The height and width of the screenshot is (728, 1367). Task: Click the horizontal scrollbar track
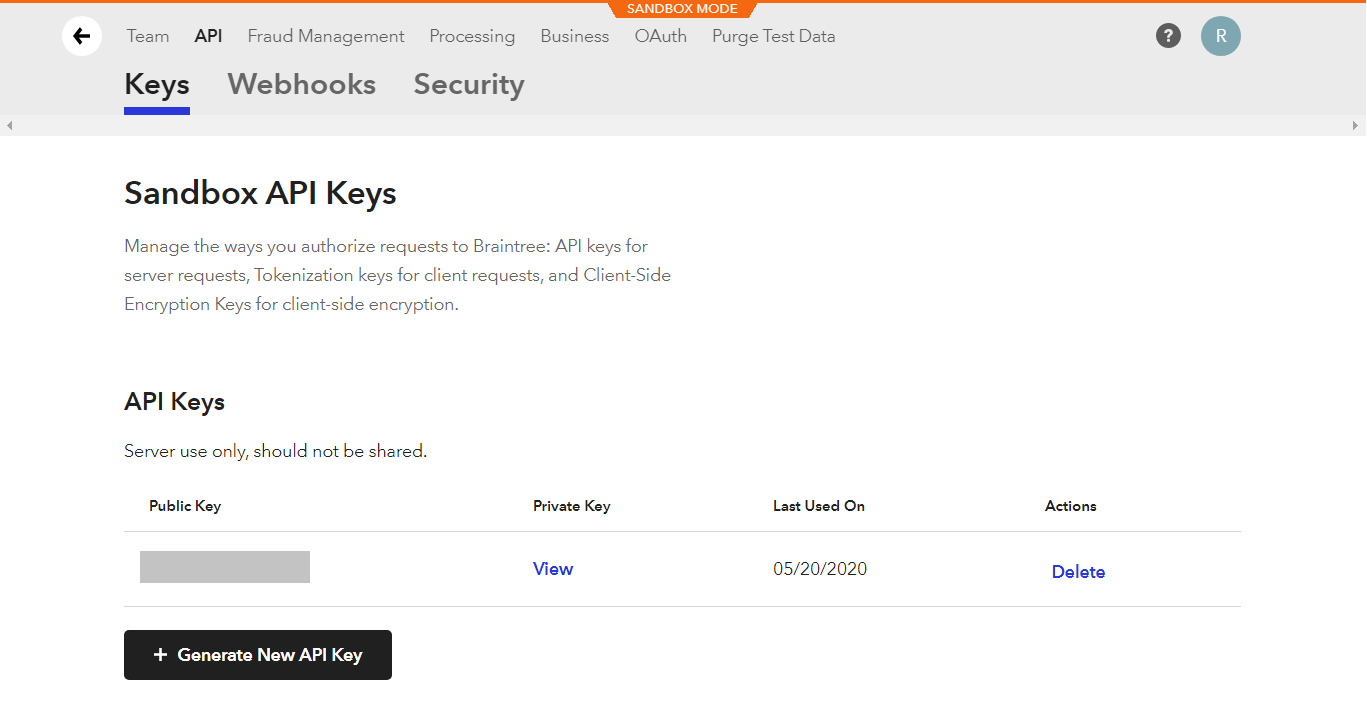[x=683, y=126]
